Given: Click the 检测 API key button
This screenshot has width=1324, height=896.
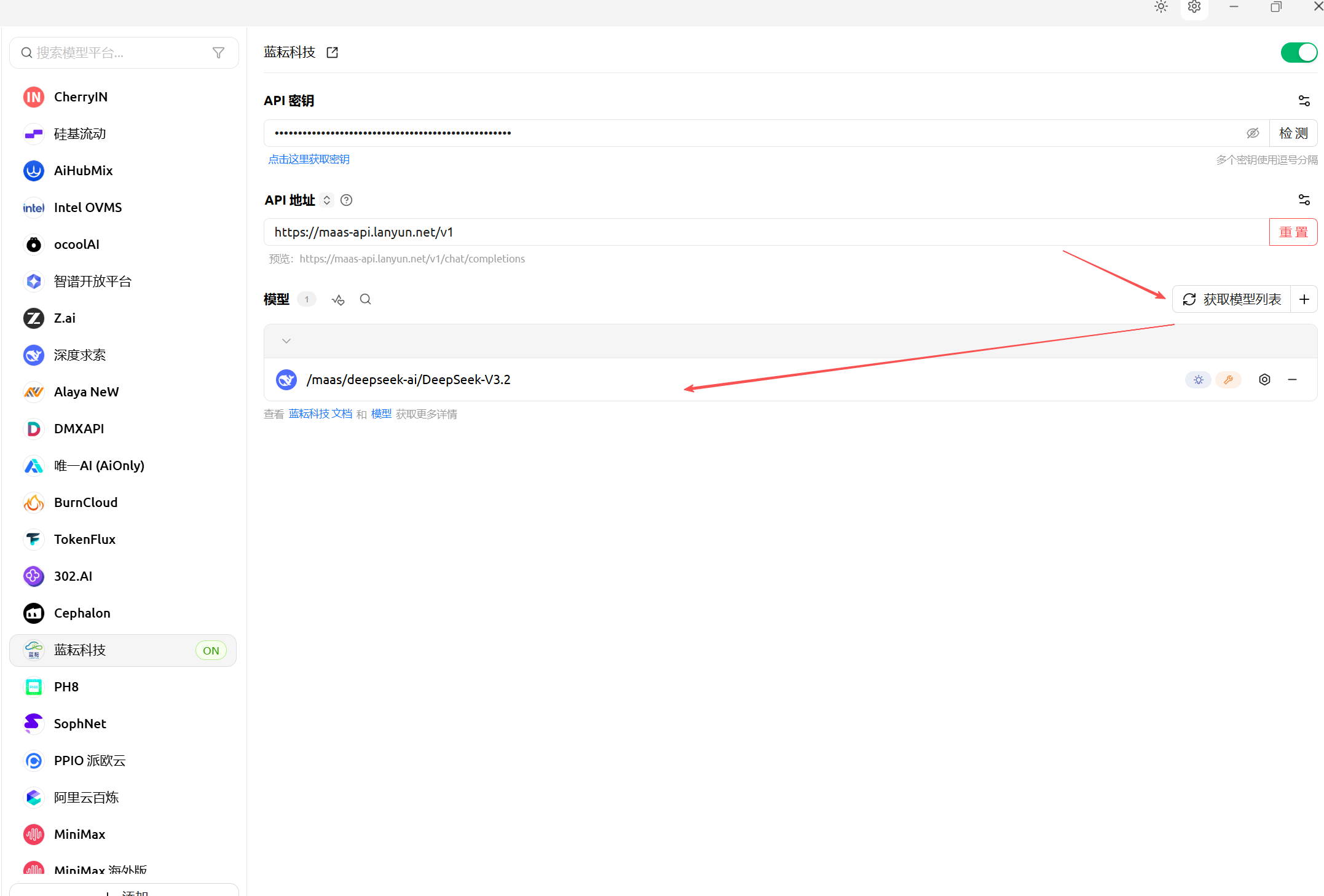Looking at the screenshot, I should tap(1294, 133).
